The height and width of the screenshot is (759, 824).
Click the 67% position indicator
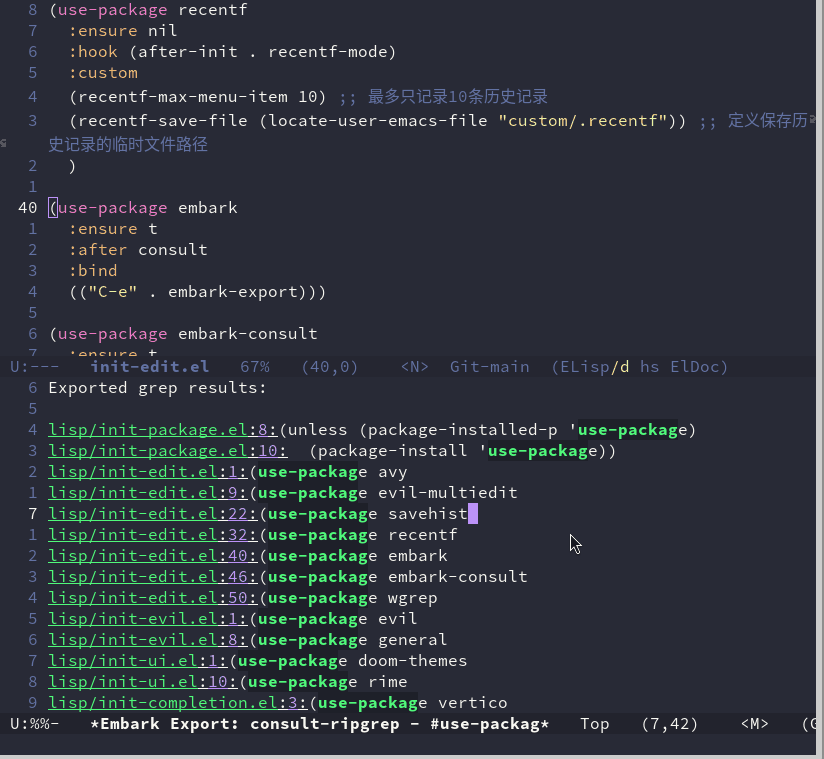coord(255,367)
